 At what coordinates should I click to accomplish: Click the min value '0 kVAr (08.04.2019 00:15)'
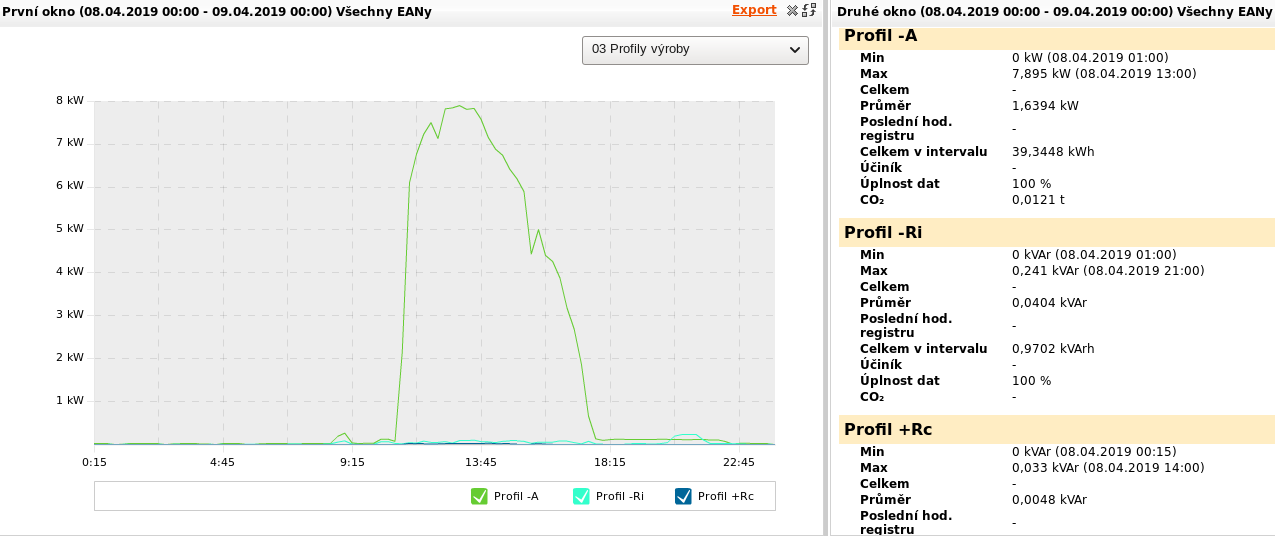pos(1094,452)
